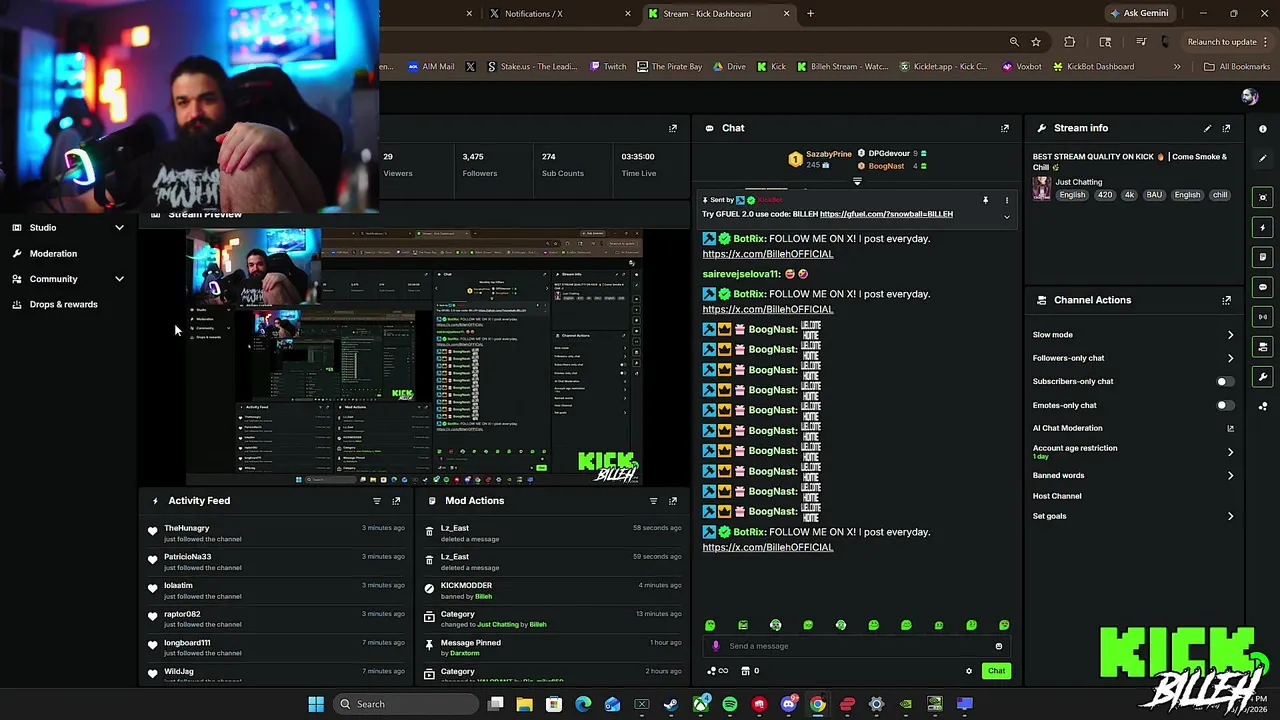Viewport: 1280px width, 720px height.
Task: Edit stream info with pencil icon in Stream info header
Action: coord(1207,128)
